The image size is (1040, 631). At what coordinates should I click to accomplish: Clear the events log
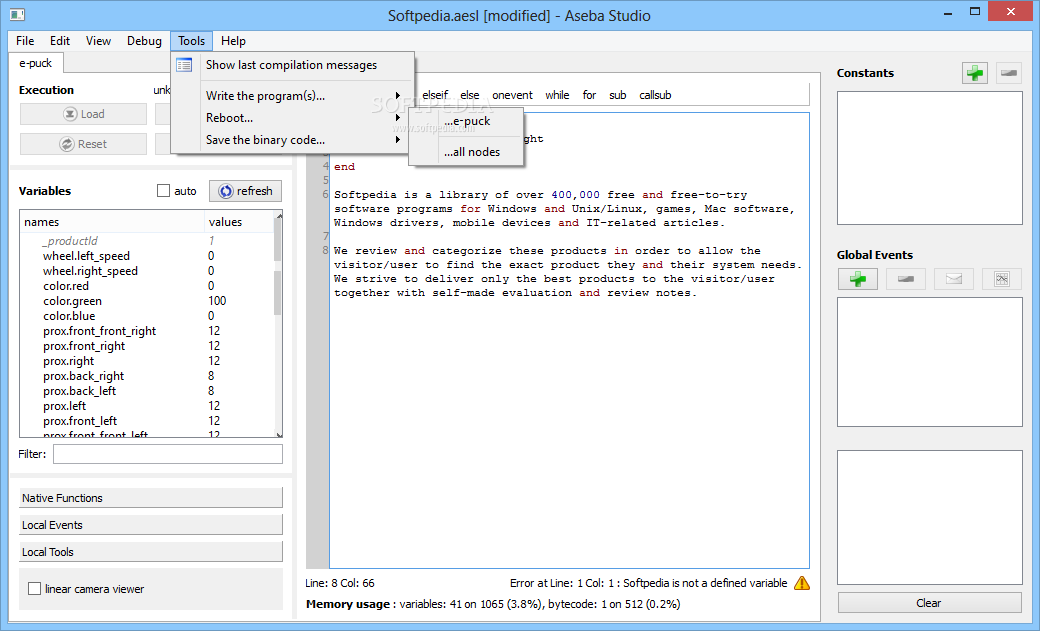click(929, 602)
